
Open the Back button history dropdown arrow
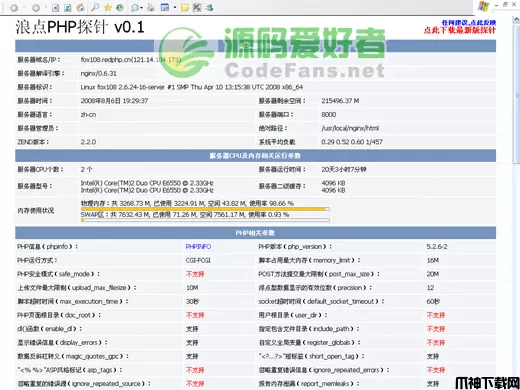(x=24, y=8)
